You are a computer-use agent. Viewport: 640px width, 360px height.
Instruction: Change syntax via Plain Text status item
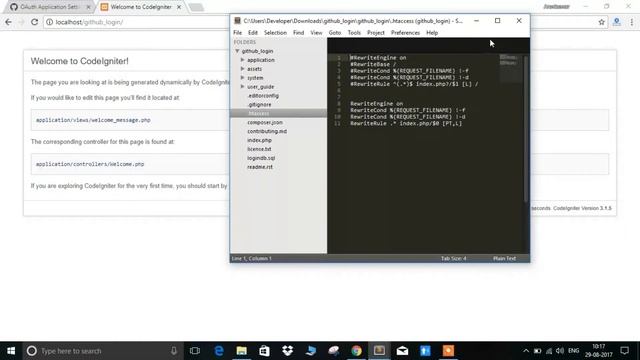click(x=504, y=258)
